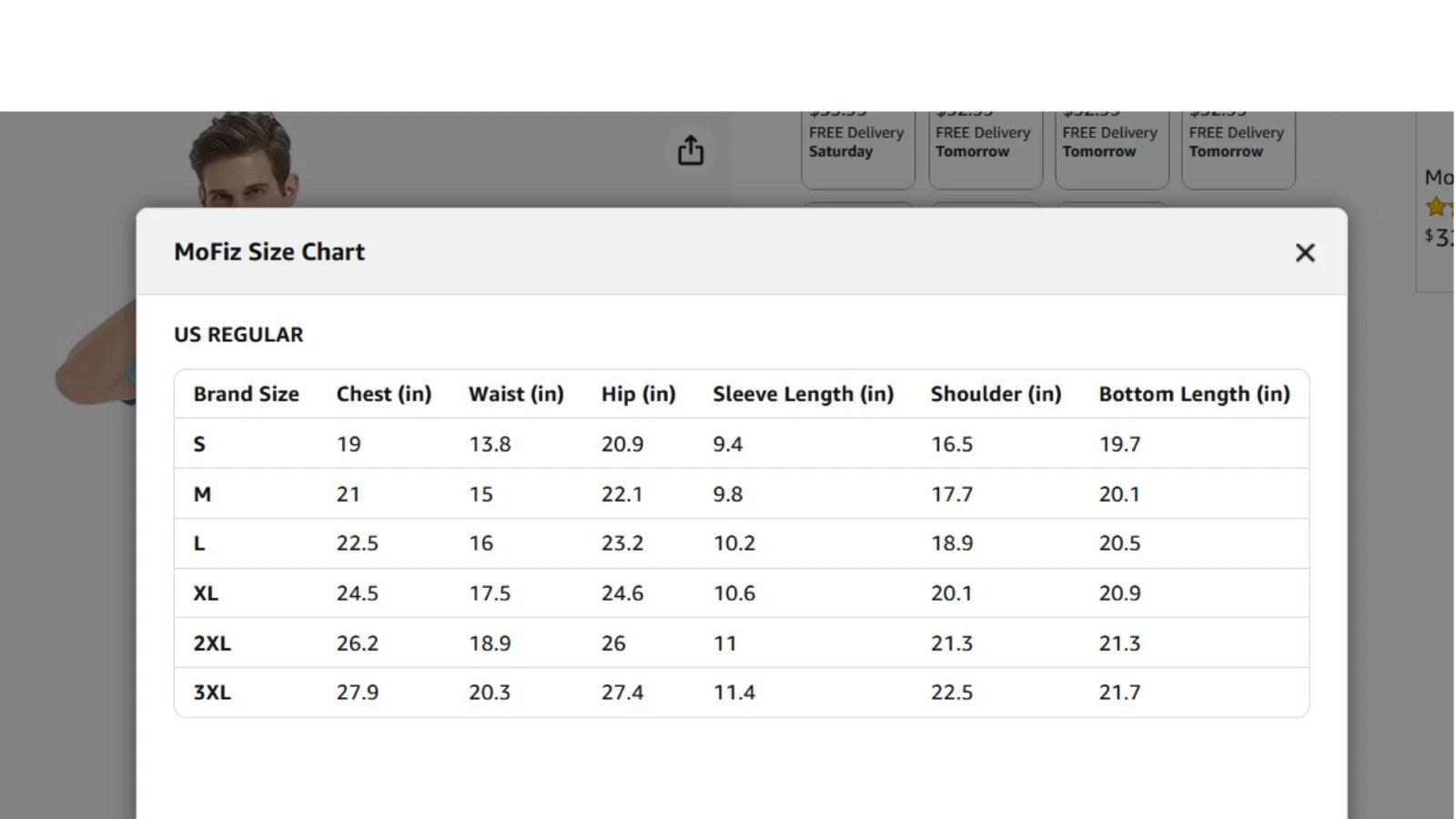The height and width of the screenshot is (819, 1456).
Task: Click the 2XL row label
Action: tap(211, 643)
